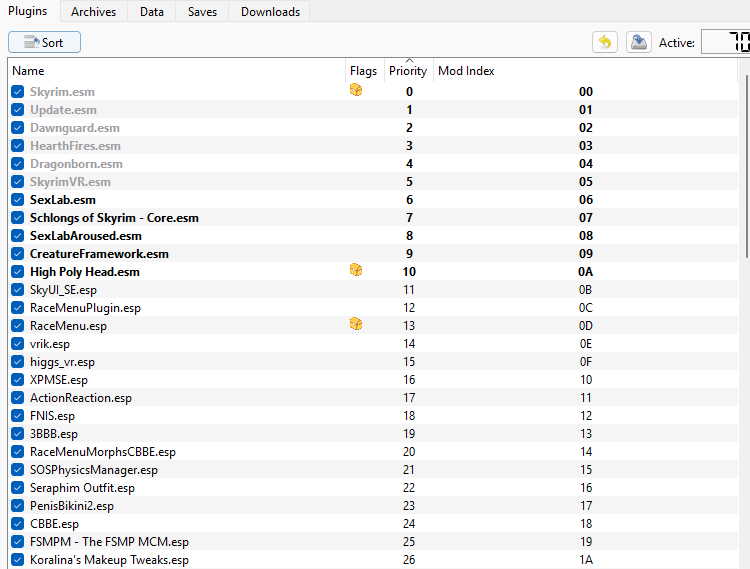
Task: Click archive flag icon on High Poly Head.esm
Action: pyautogui.click(x=356, y=270)
